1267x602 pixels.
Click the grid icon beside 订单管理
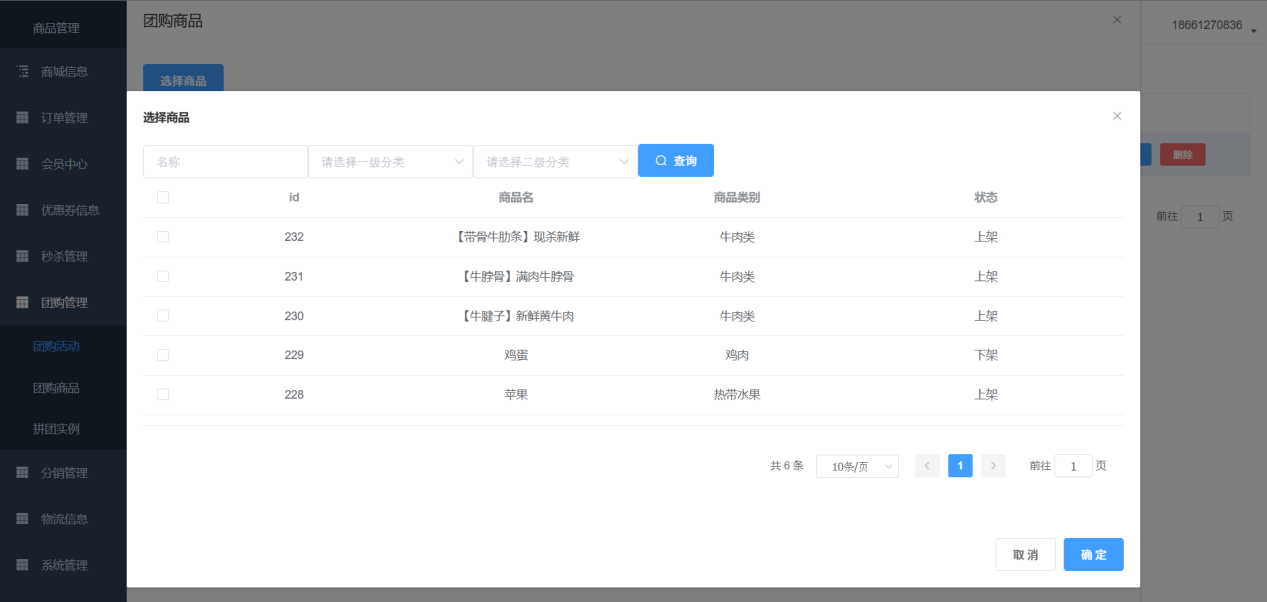22,118
